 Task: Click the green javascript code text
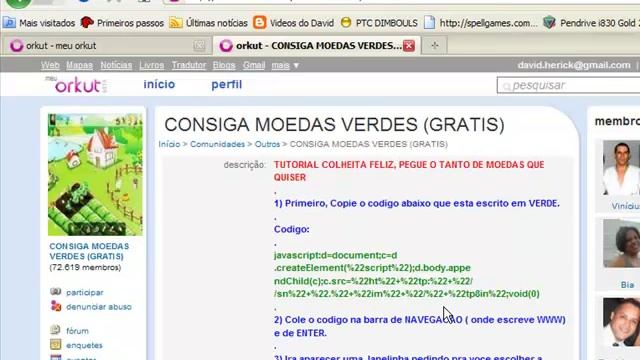[x=407, y=274]
